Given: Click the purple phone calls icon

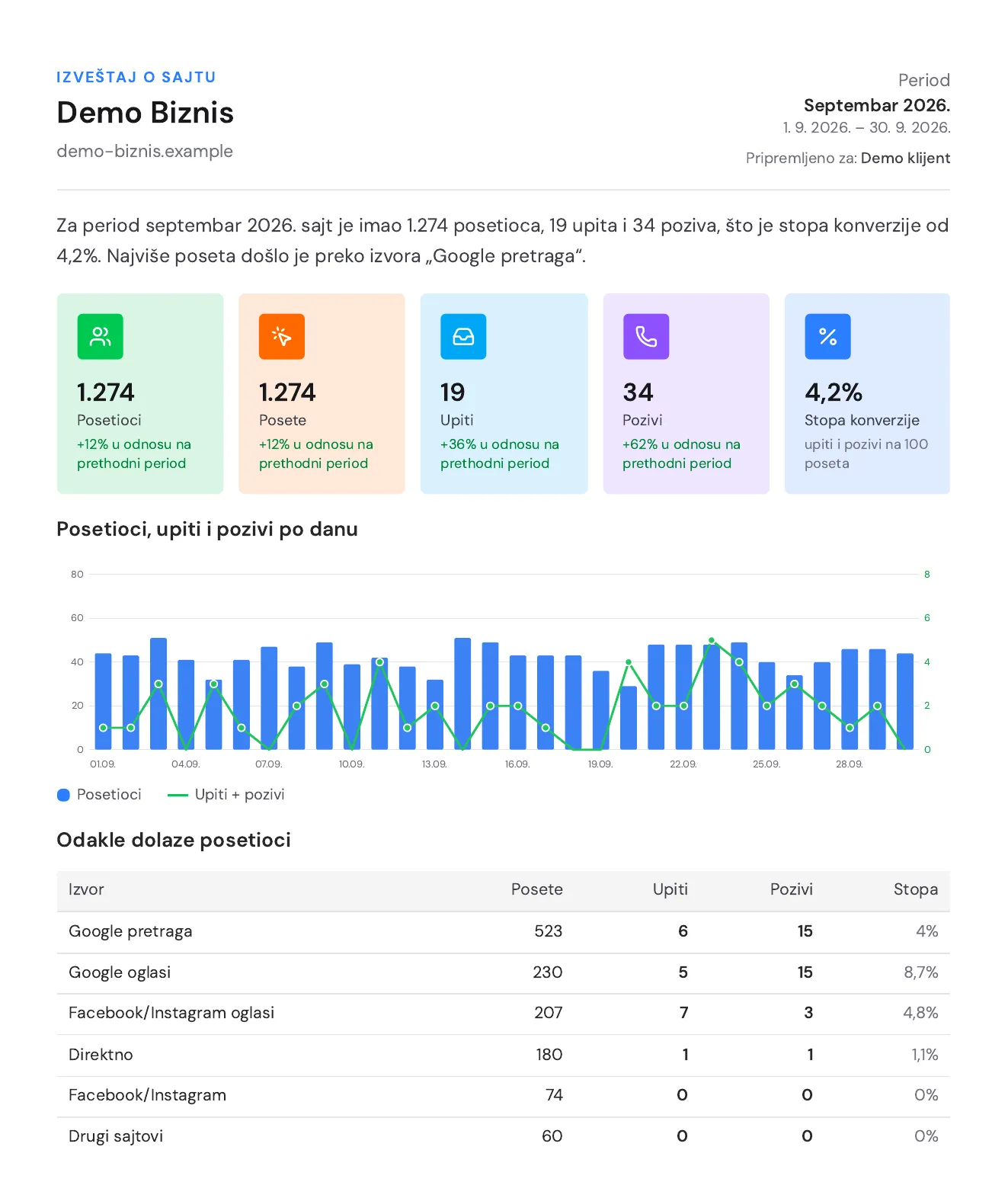Looking at the screenshot, I should [x=646, y=336].
